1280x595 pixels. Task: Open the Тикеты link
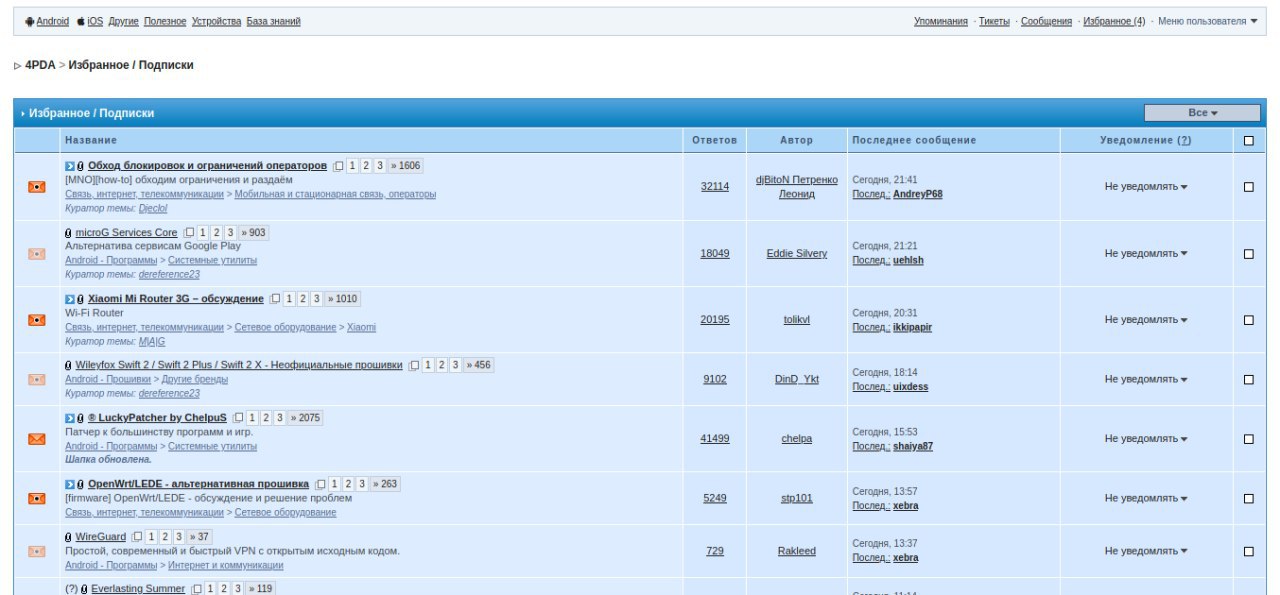tap(994, 21)
